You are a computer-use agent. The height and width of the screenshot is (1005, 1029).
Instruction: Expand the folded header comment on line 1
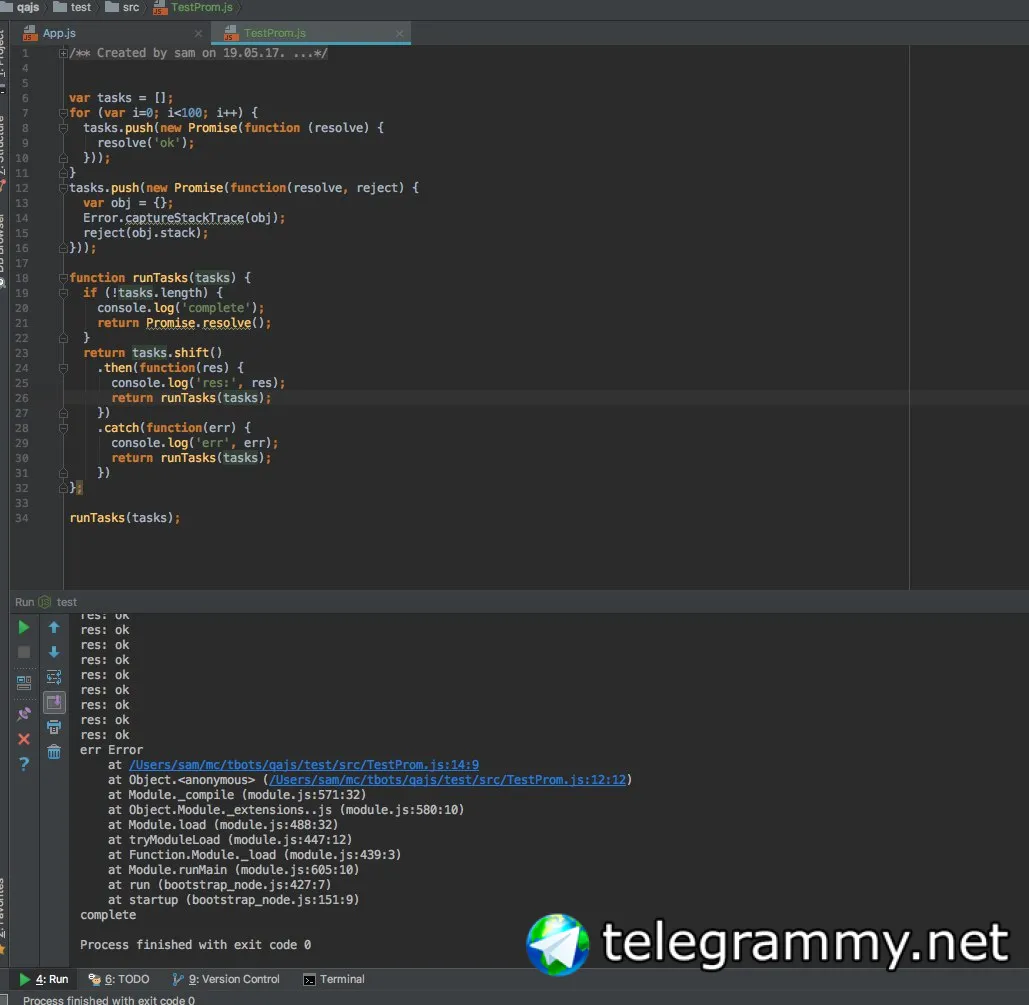tap(63, 53)
